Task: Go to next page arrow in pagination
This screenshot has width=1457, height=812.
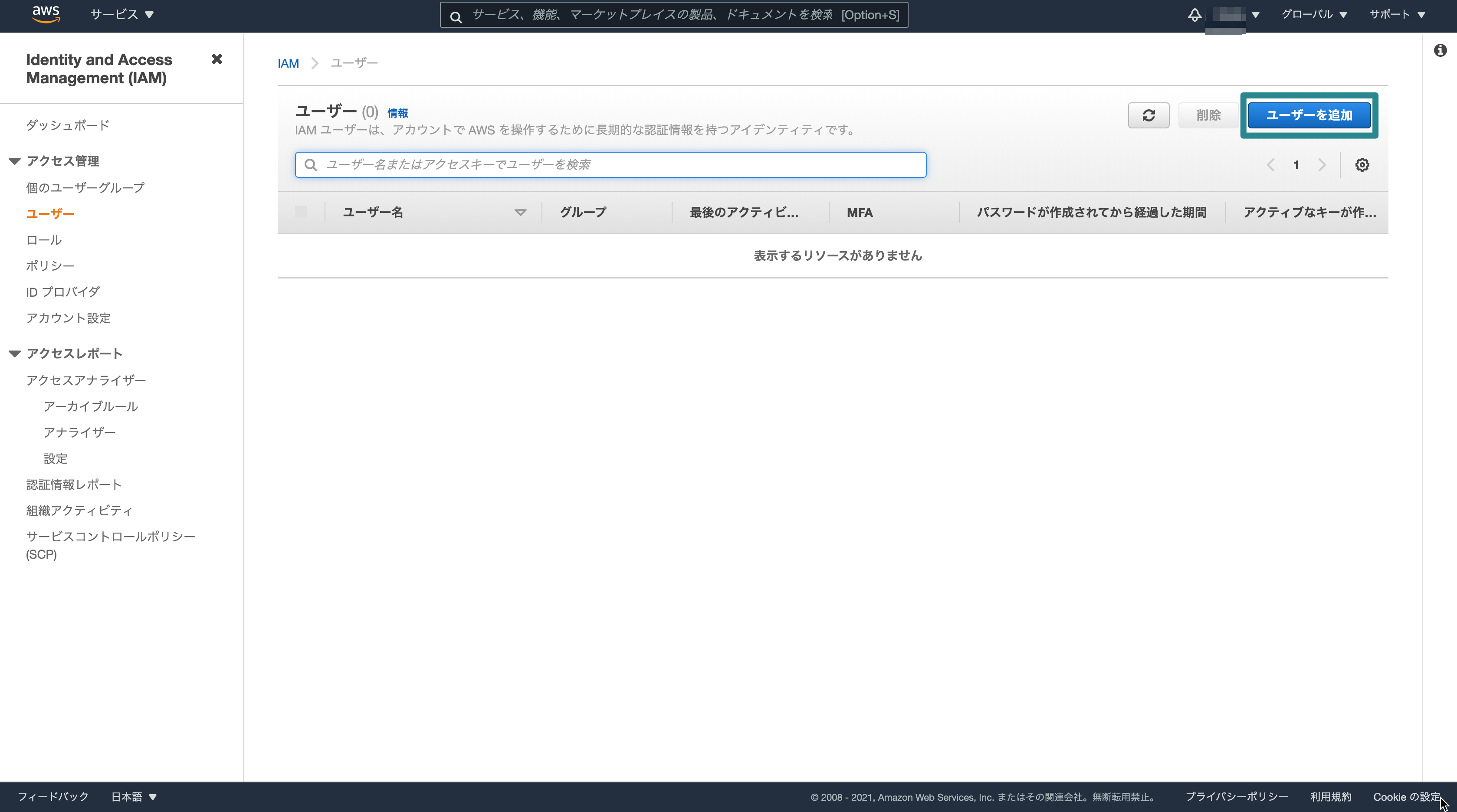Action: [x=1322, y=164]
